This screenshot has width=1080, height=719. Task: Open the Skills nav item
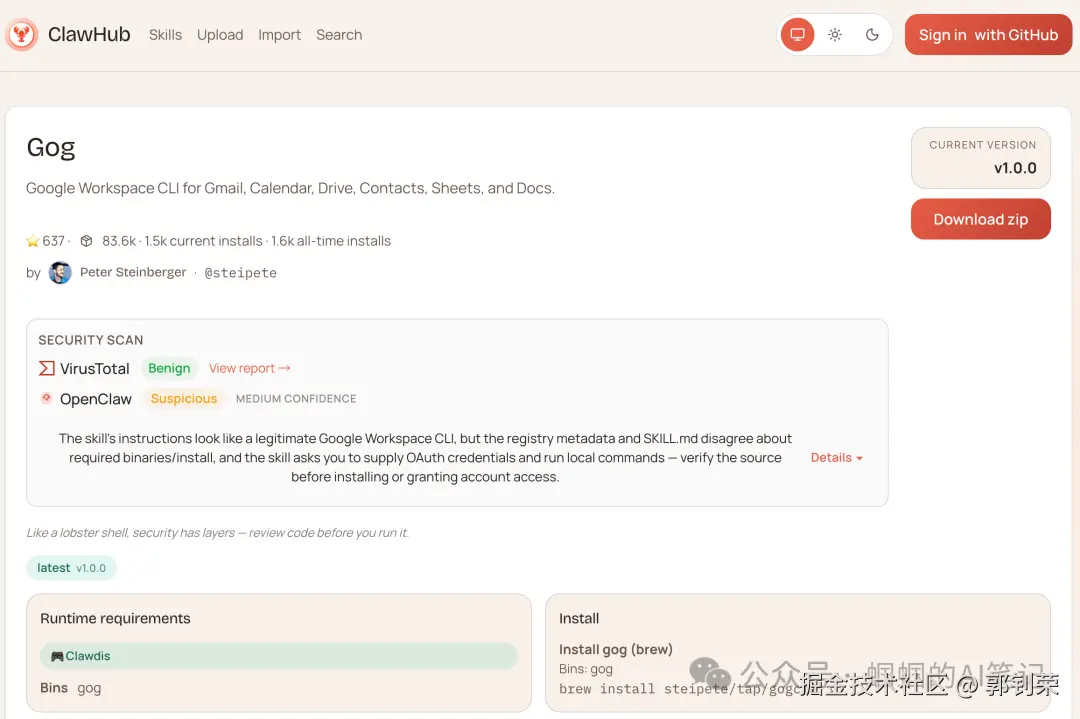pyautogui.click(x=165, y=34)
